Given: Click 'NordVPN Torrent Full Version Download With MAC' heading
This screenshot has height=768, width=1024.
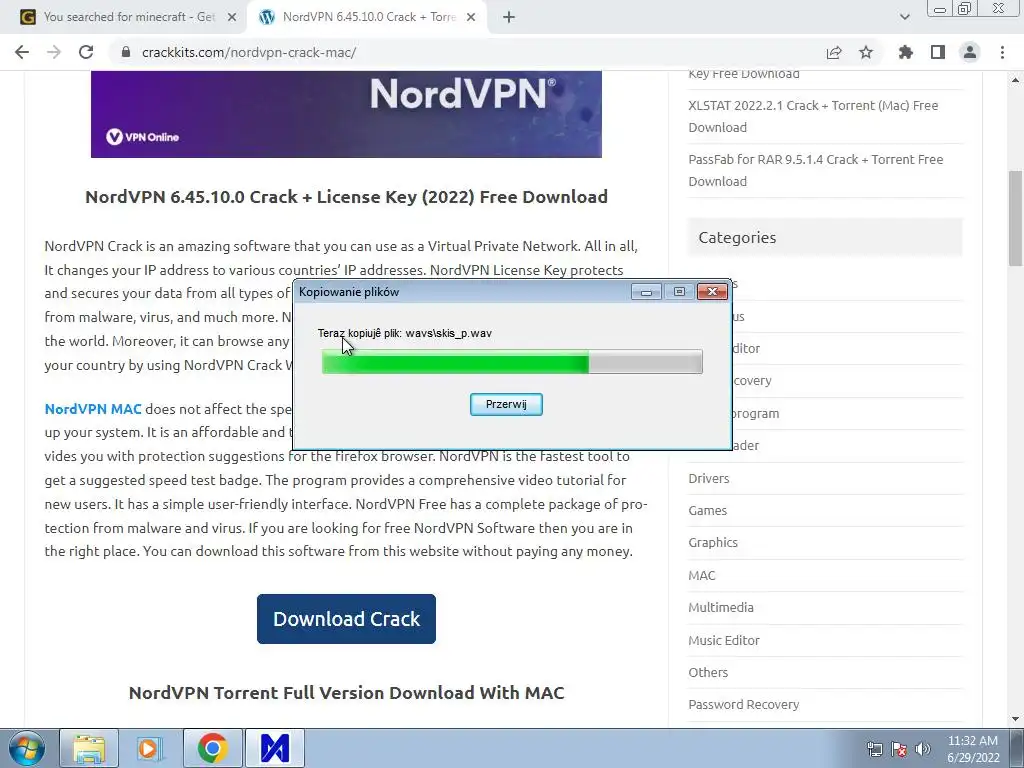Looking at the screenshot, I should [346, 692].
